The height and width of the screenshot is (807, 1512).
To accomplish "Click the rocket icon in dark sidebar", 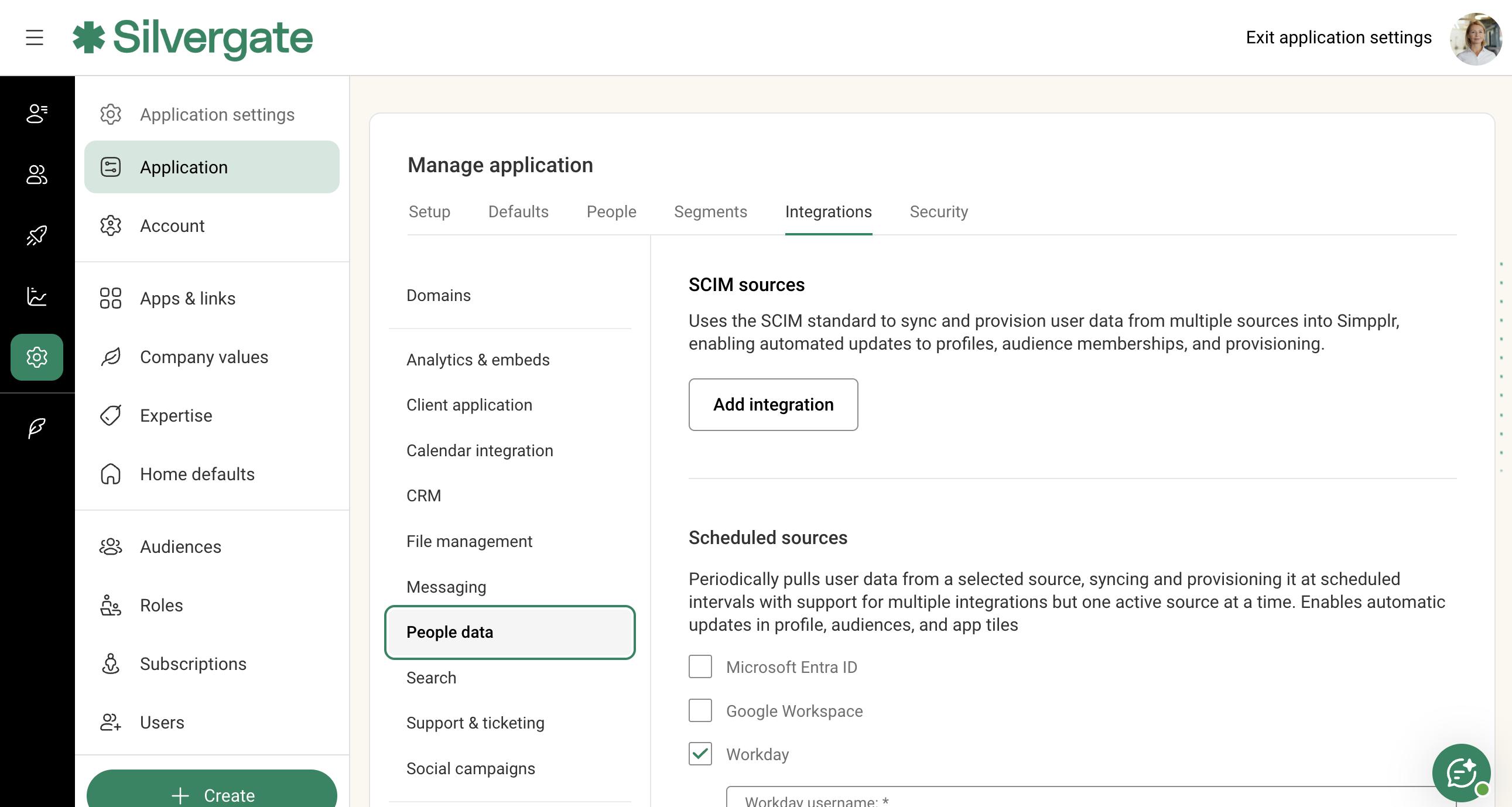I will pos(36,235).
